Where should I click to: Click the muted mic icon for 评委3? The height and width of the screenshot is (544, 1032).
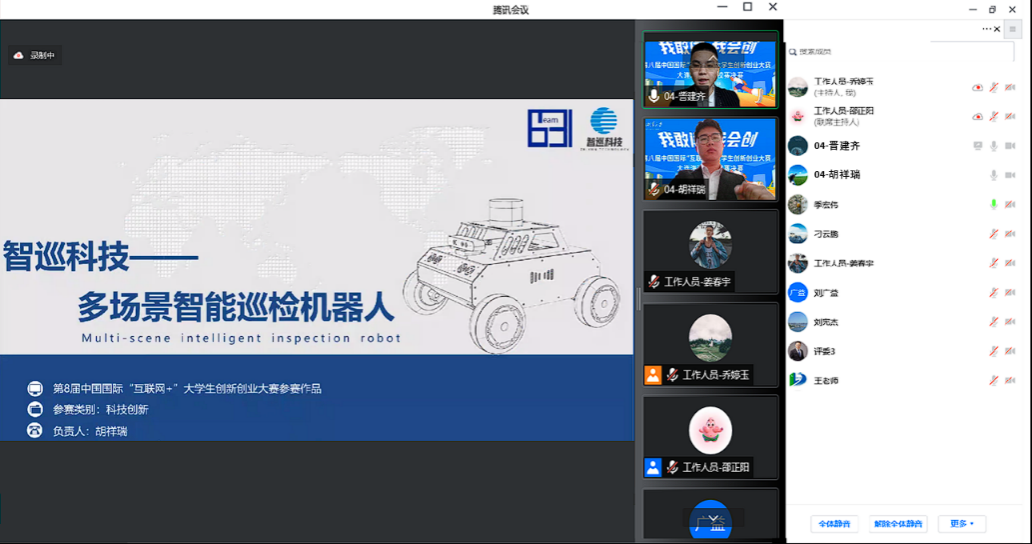click(x=993, y=351)
